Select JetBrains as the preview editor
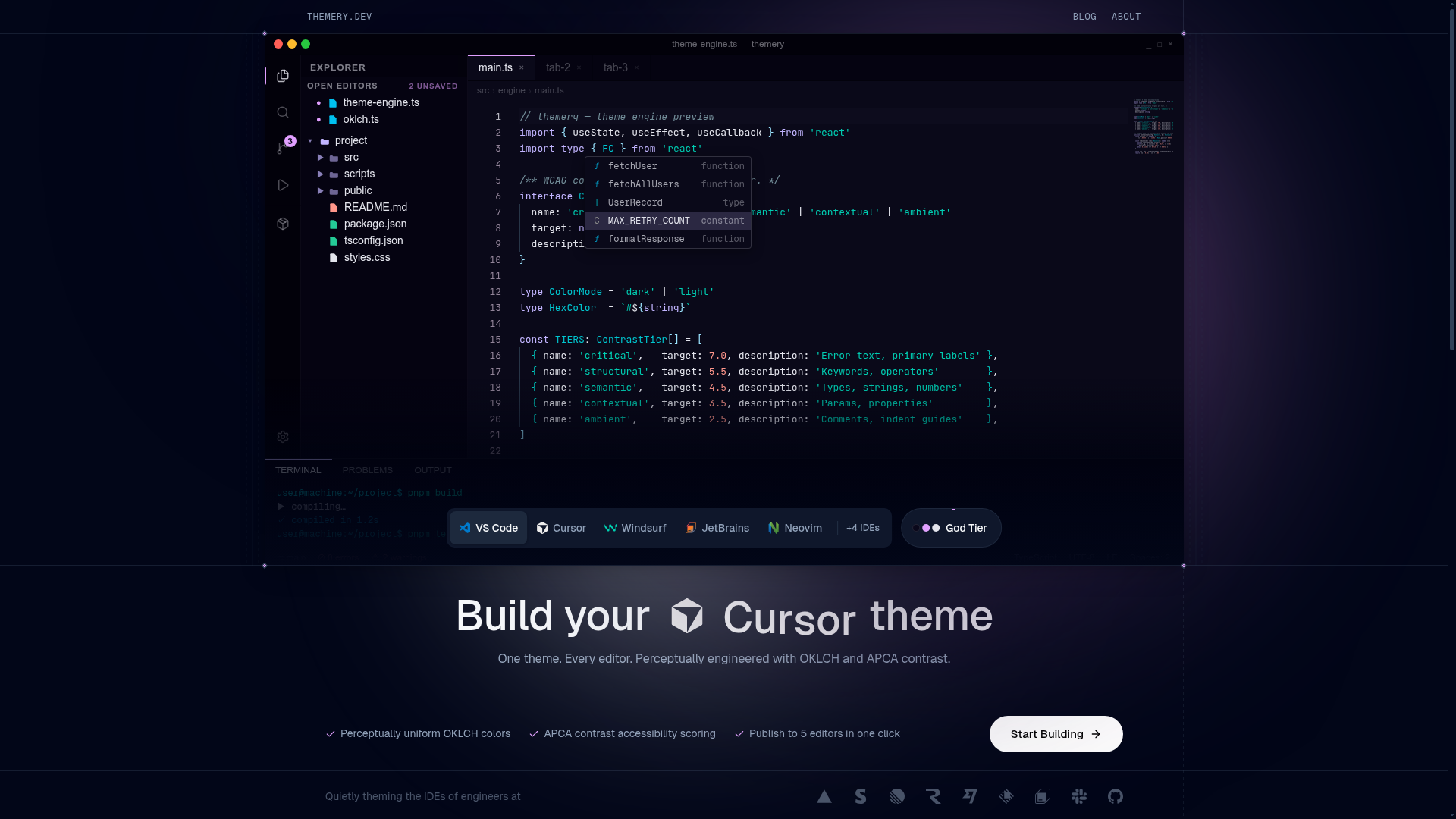The image size is (1456, 819). coord(717,528)
